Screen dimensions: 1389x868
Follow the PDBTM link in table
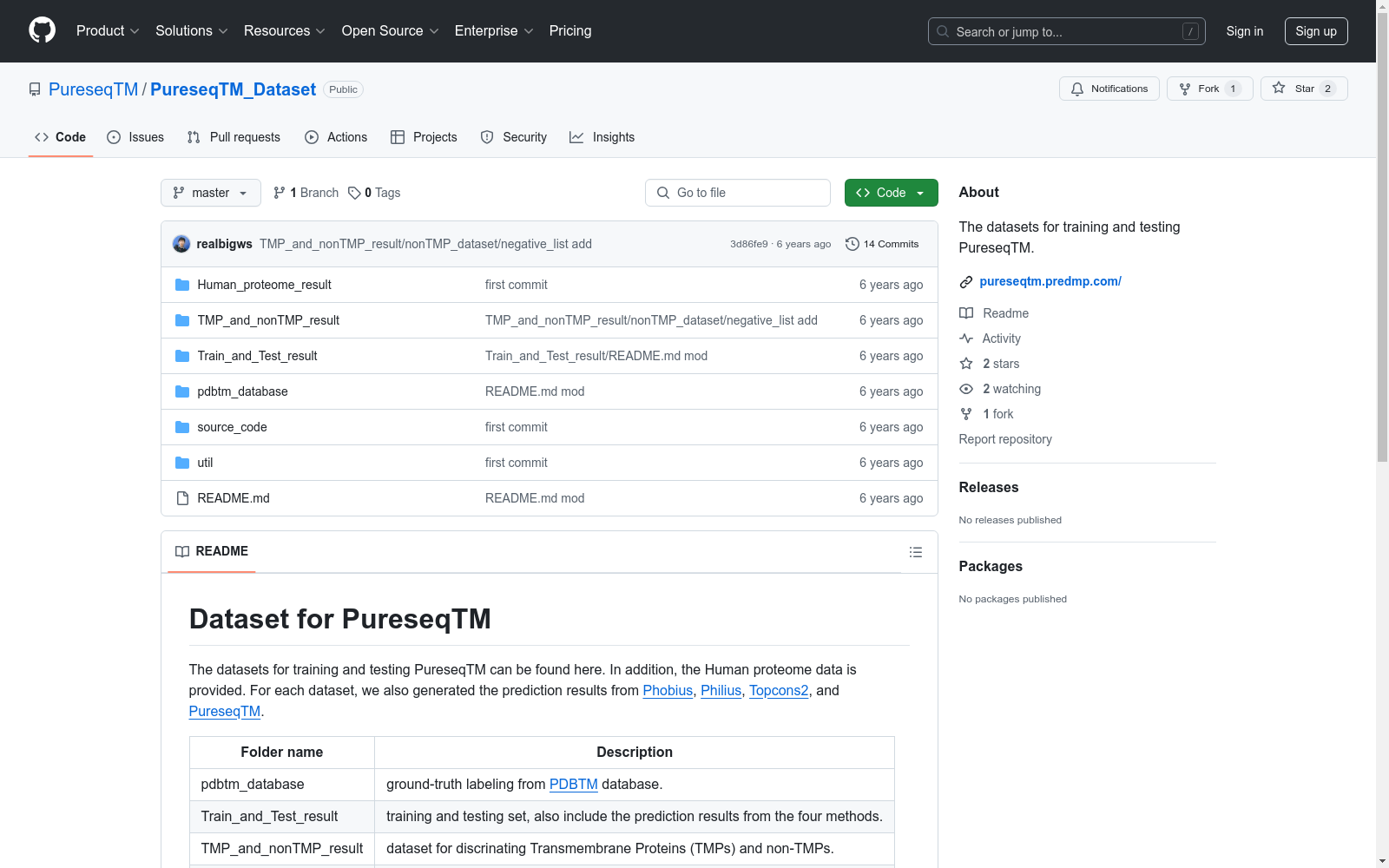coord(574,785)
